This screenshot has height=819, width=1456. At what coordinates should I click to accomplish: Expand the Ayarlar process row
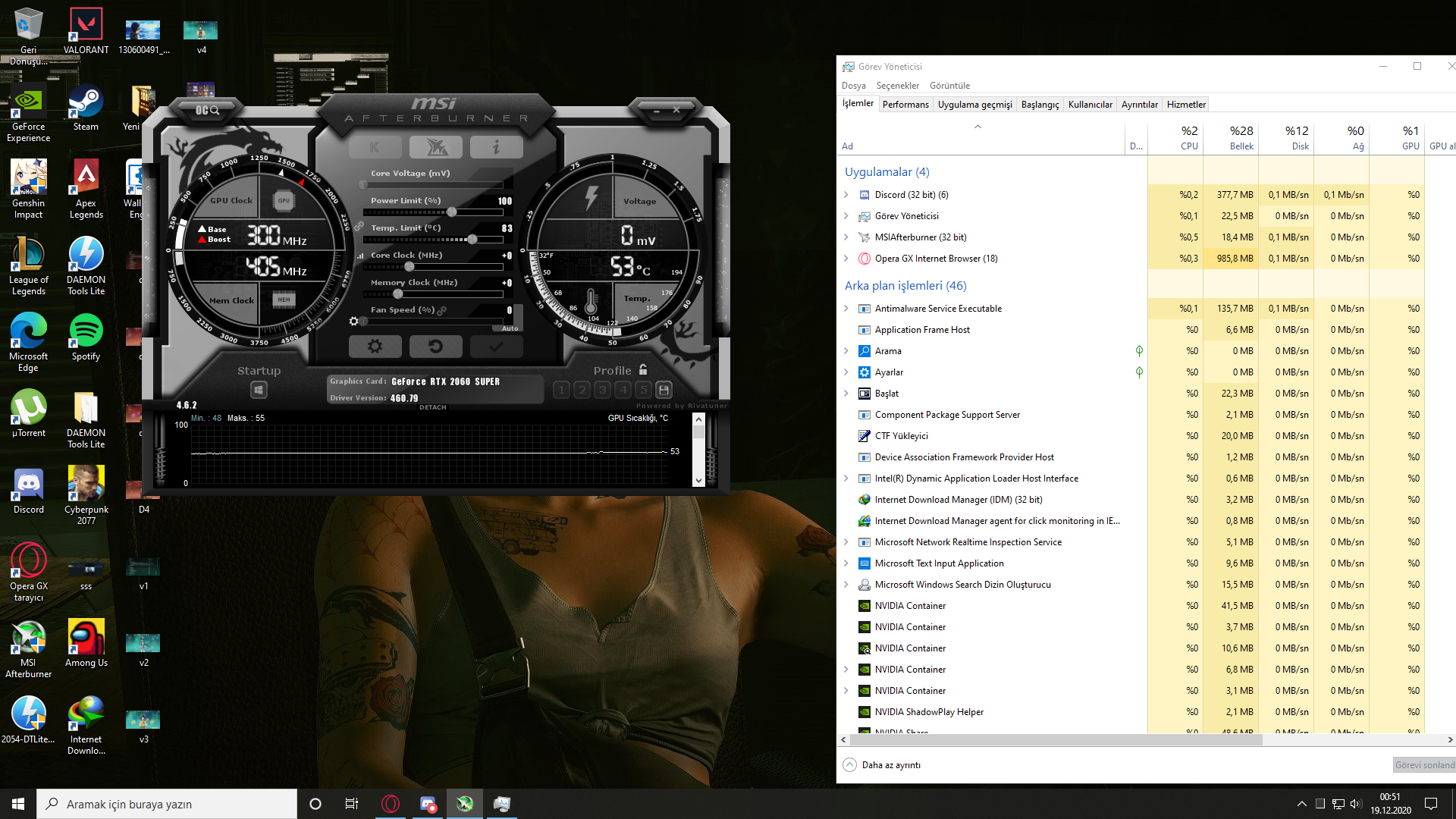click(x=846, y=372)
